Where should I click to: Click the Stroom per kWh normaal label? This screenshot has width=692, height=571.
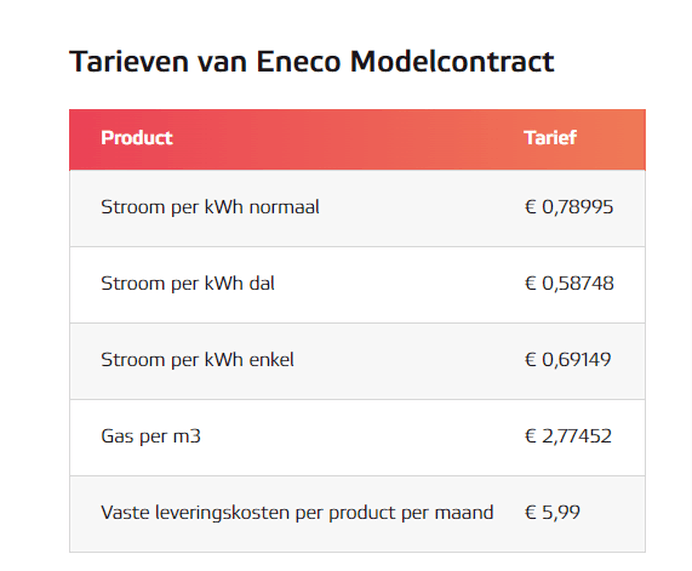point(210,207)
